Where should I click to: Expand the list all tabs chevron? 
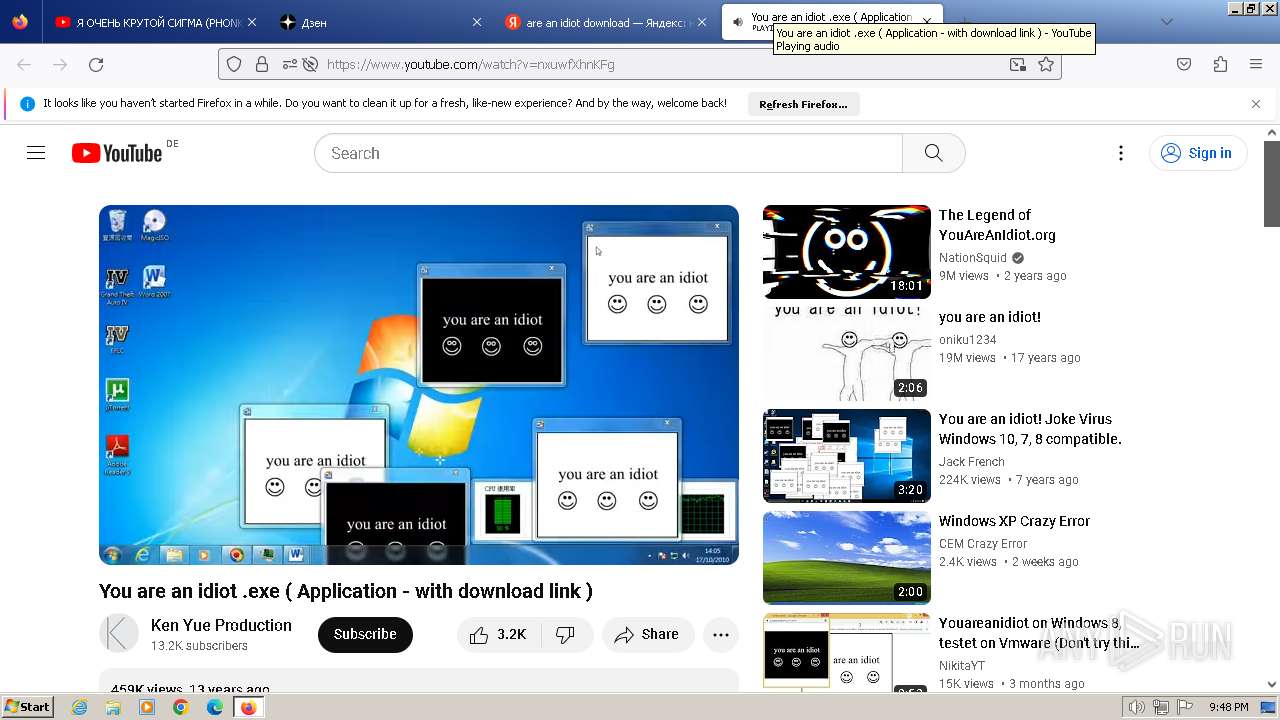[x=1167, y=22]
